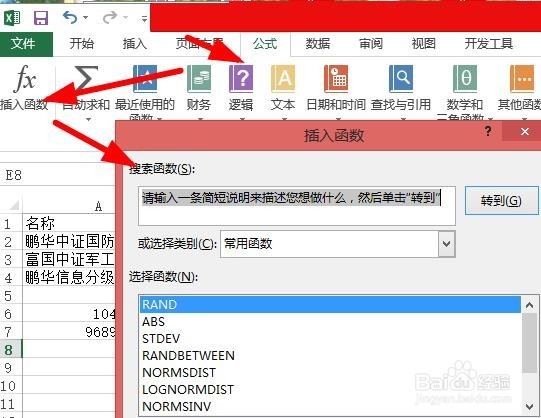This screenshot has width=541, height=418.
Task: Switch to the 开发工具 (Developer) tab
Action: click(489, 44)
